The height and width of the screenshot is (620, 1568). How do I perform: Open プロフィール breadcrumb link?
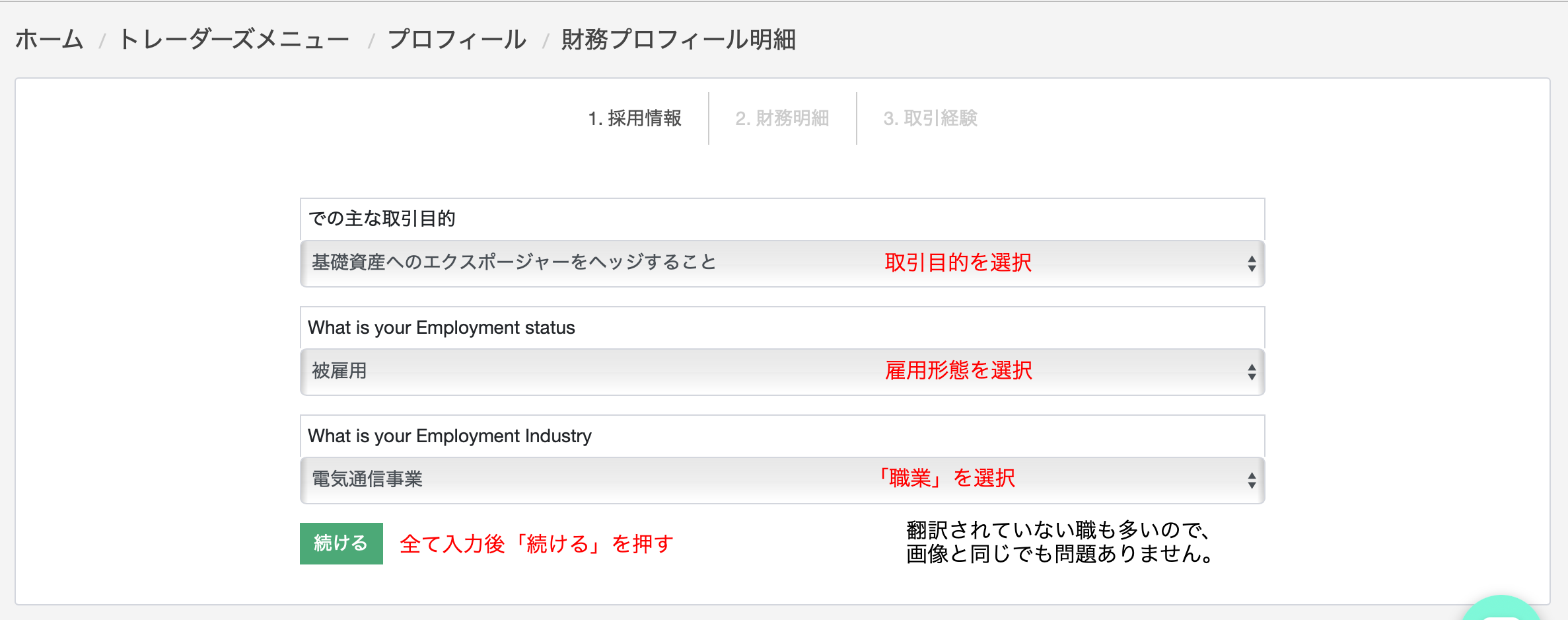tap(457, 40)
